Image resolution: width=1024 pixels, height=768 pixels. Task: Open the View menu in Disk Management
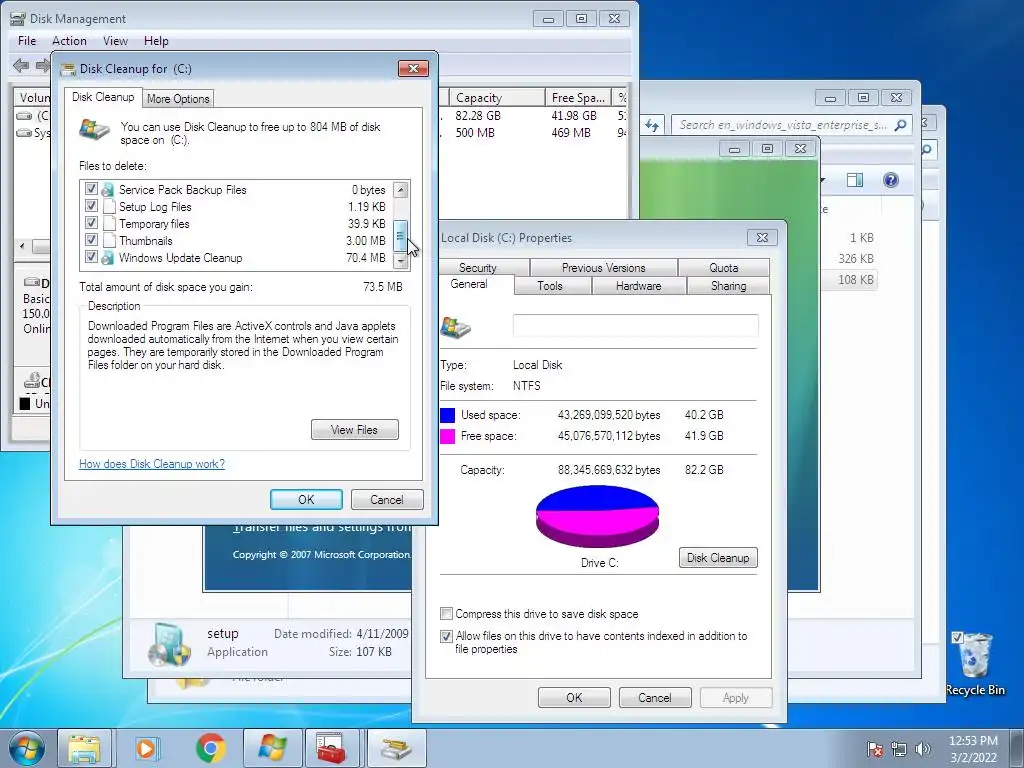coord(115,40)
